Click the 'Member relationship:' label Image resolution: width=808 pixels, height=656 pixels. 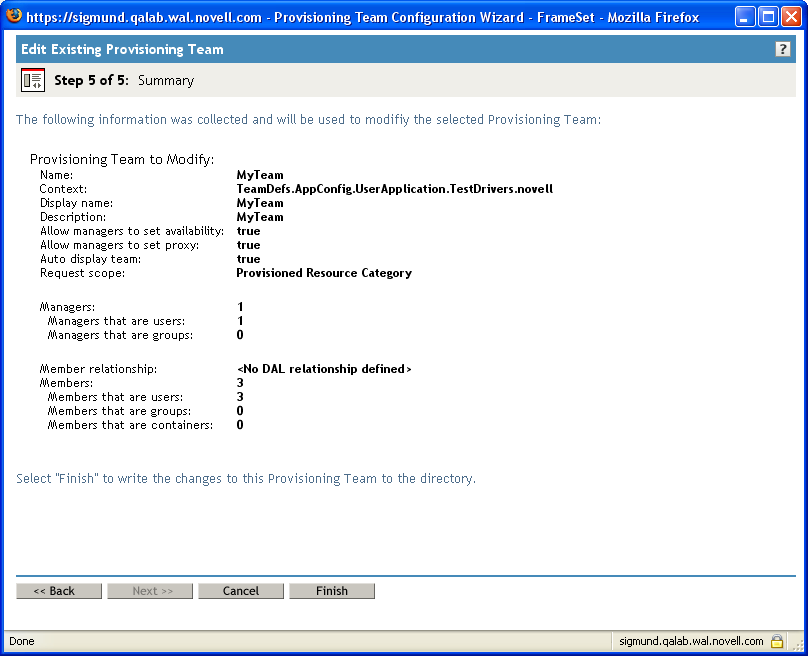point(98,369)
